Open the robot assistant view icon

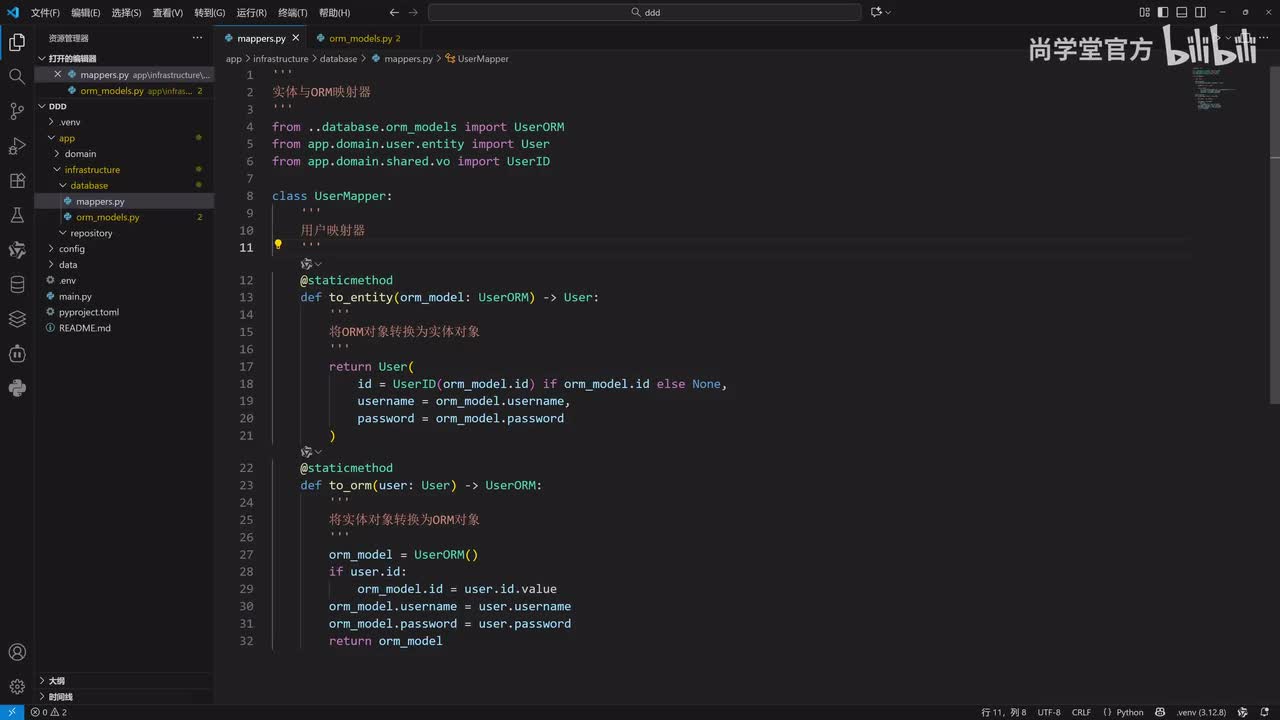[x=17, y=354]
